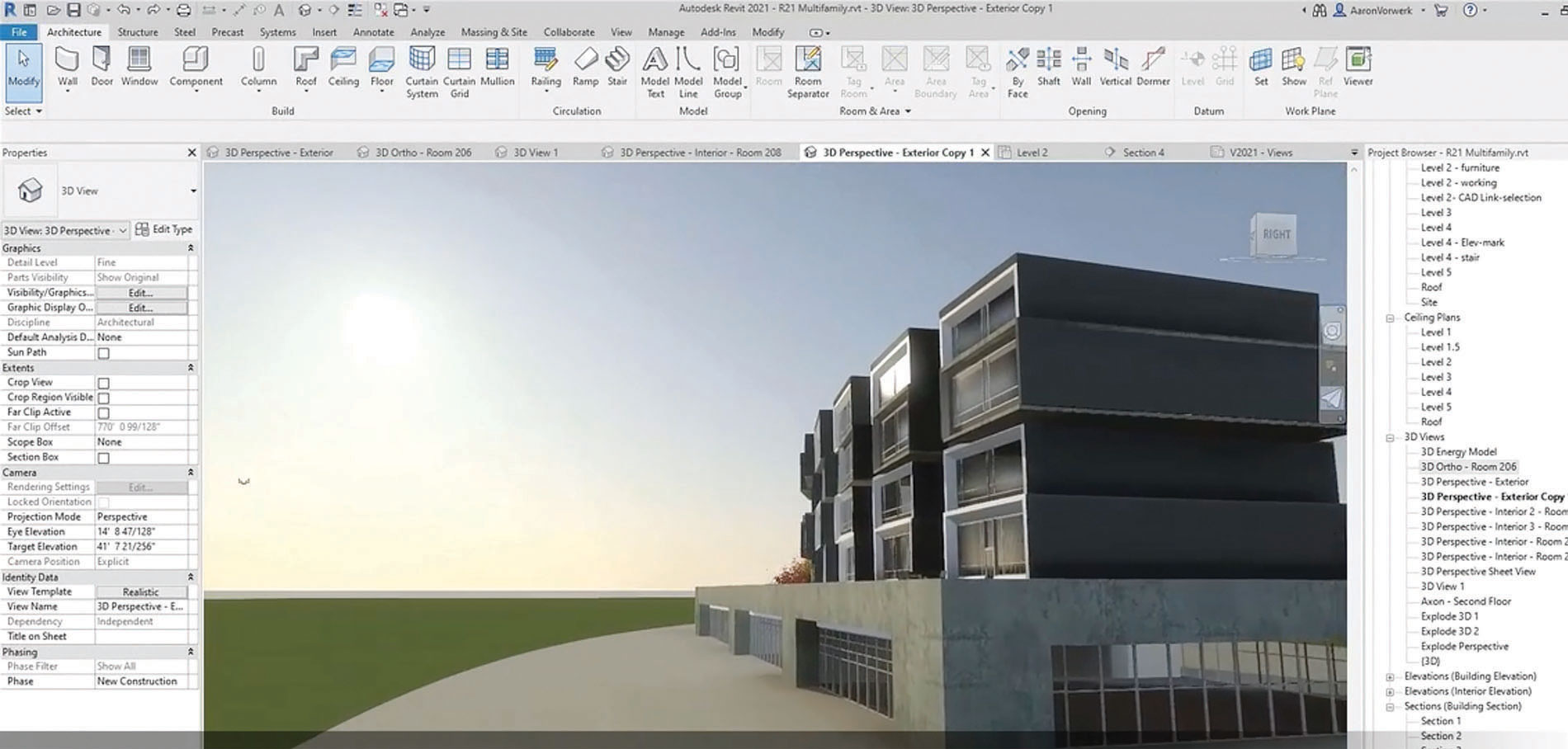Enable the Section Box checkbox
This screenshot has width=1568, height=749.
tap(103, 458)
